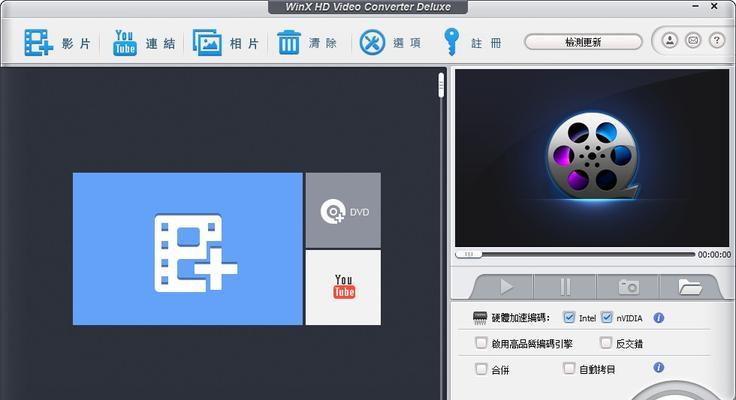Click the 檢測更新 check update button
Image resolution: width=736 pixels, height=400 pixels.
583,42
